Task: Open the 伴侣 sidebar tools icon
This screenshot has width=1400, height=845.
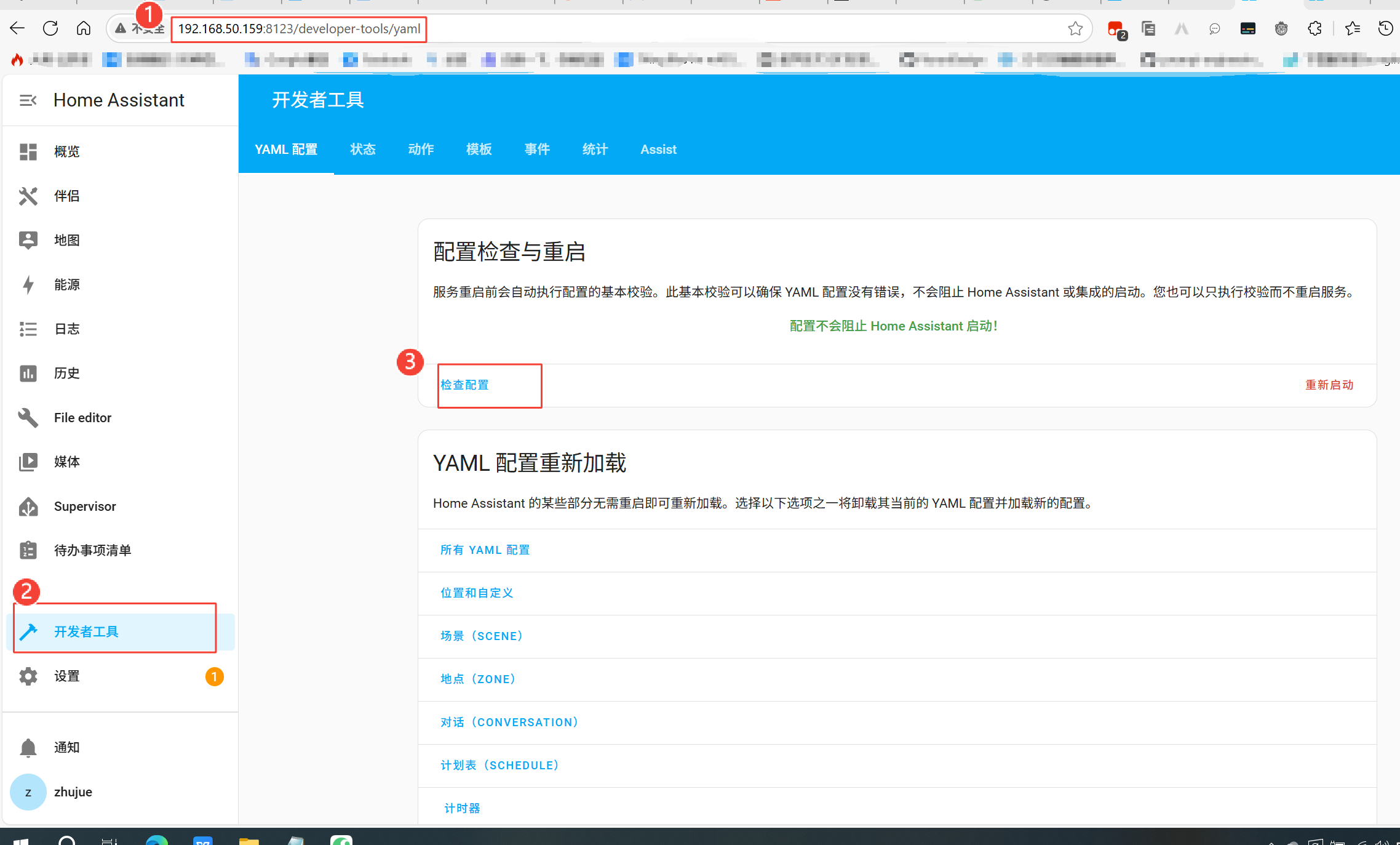Action: 28,196
